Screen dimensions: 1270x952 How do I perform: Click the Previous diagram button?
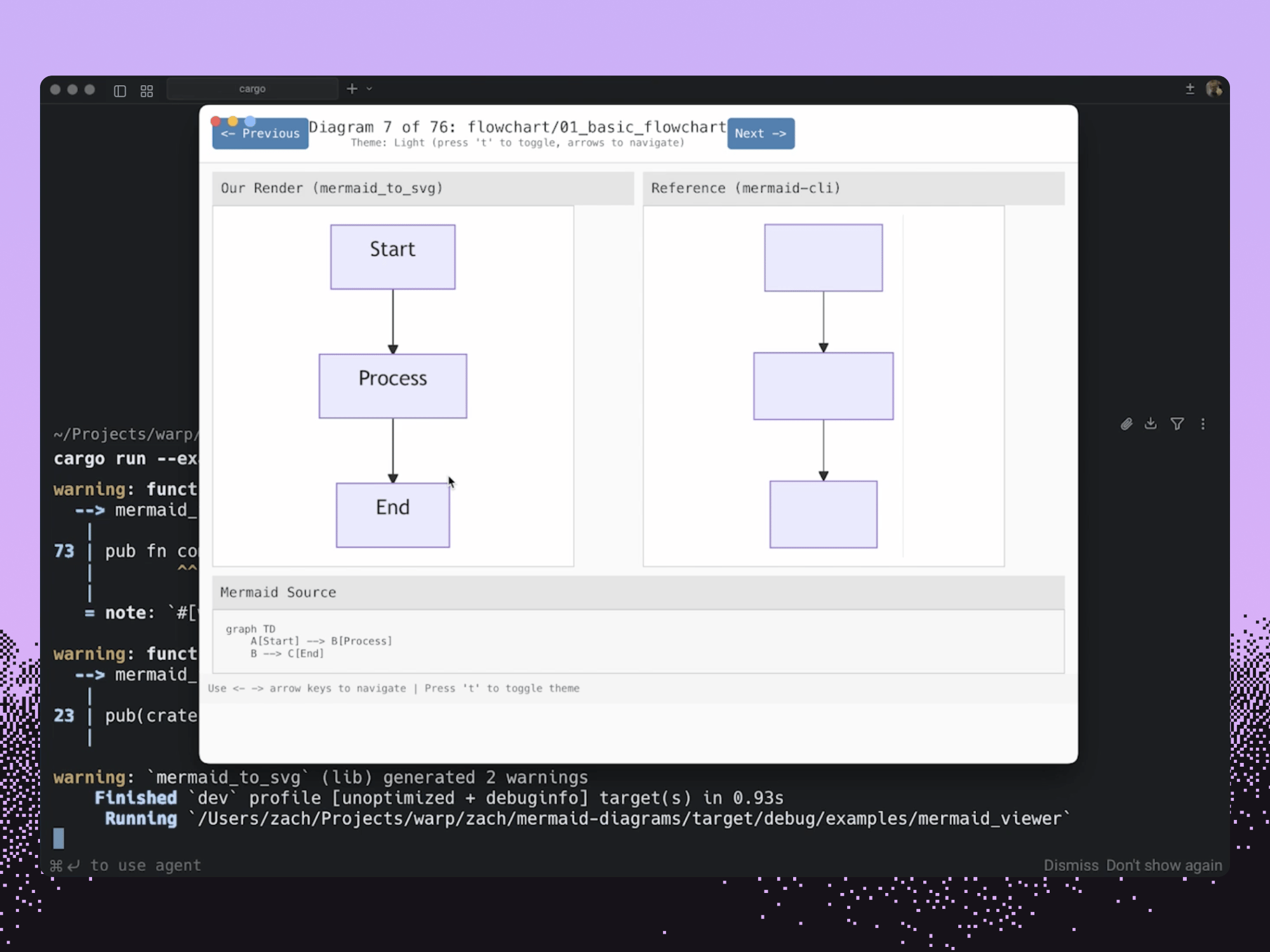[260, 134]
